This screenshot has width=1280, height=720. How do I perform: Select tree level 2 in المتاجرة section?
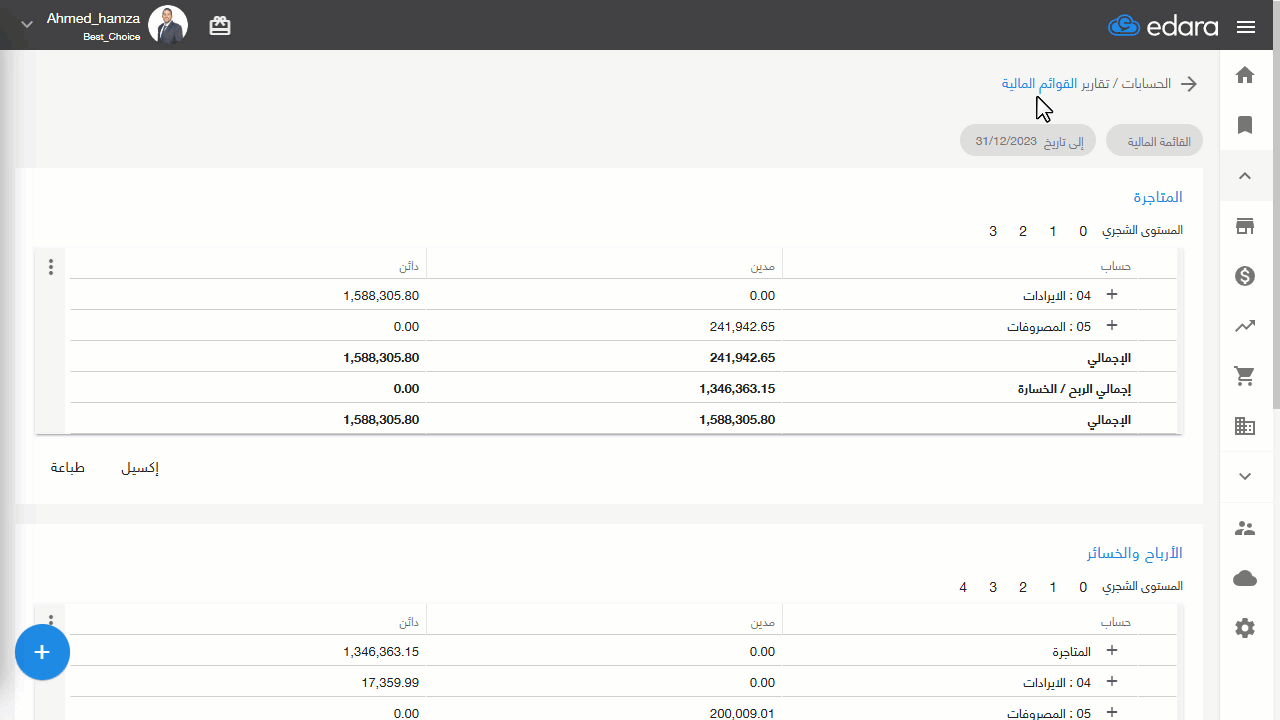click(1023, 232)
